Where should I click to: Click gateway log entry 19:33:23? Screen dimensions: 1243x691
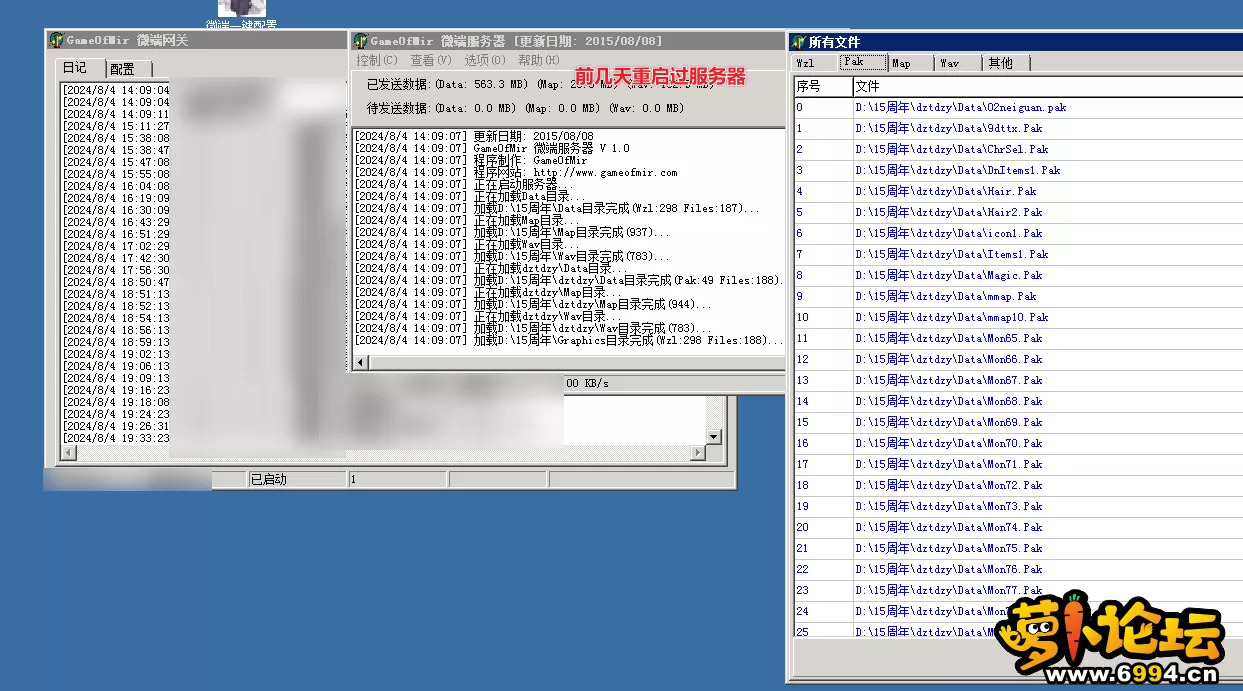point(116,438)
